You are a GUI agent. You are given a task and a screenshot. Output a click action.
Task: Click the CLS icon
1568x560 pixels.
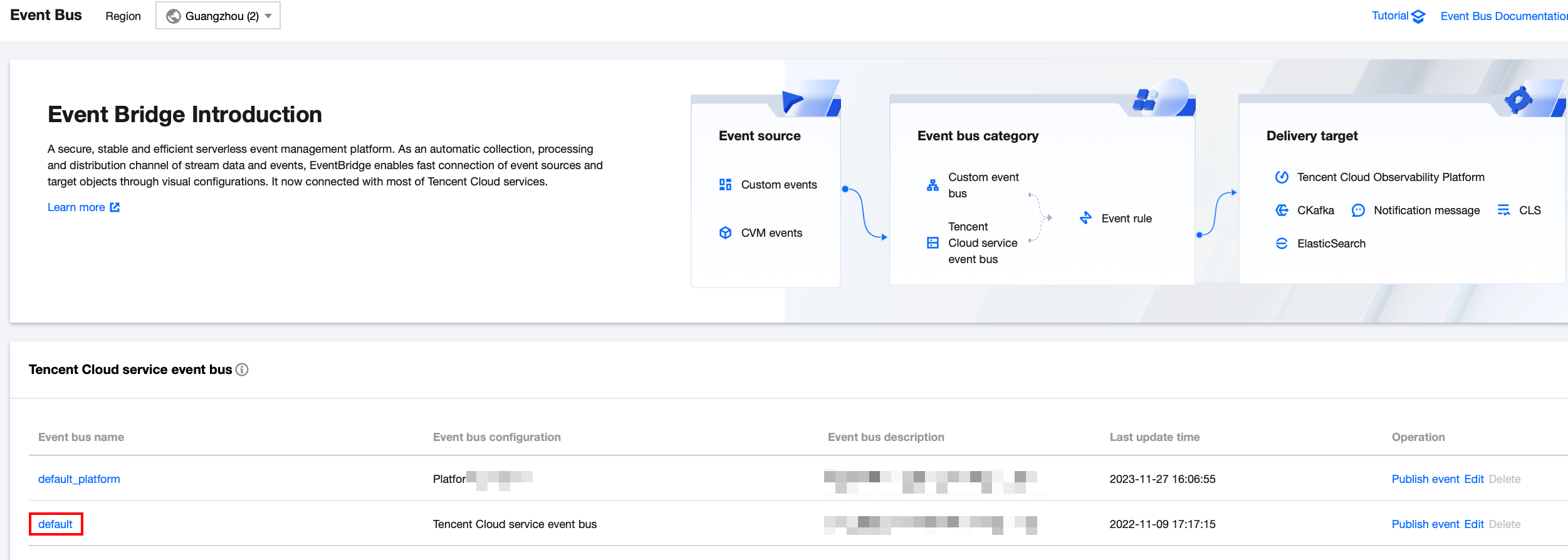1503,210
